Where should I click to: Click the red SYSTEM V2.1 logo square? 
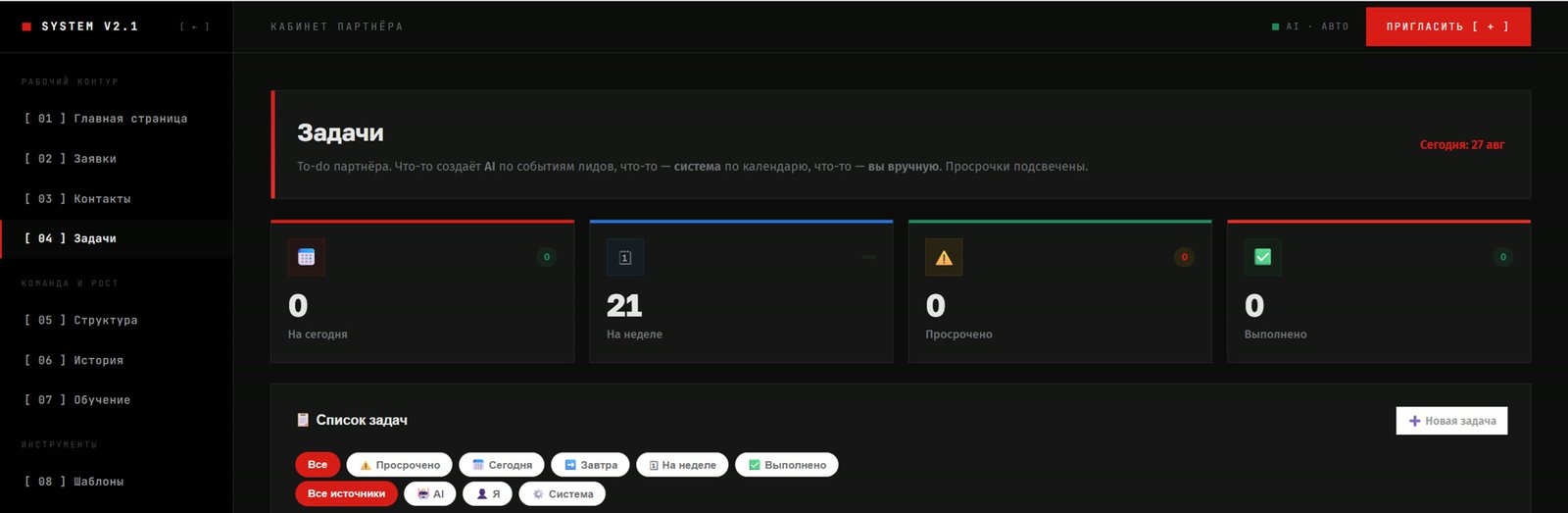[26, 26]
